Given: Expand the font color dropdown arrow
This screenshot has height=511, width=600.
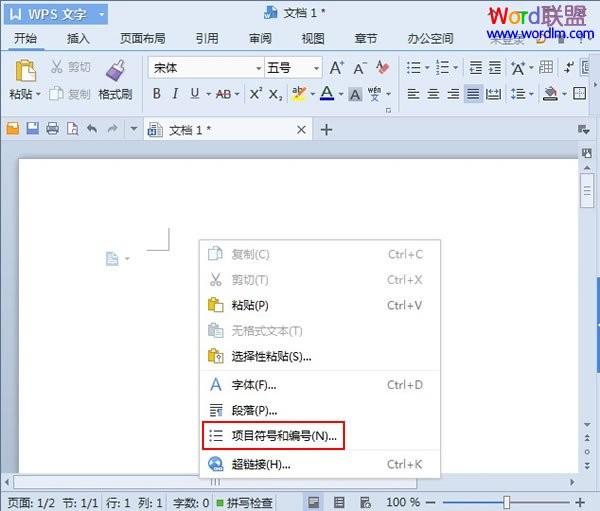Looking at the screenshot, I should tap(341, 95).
